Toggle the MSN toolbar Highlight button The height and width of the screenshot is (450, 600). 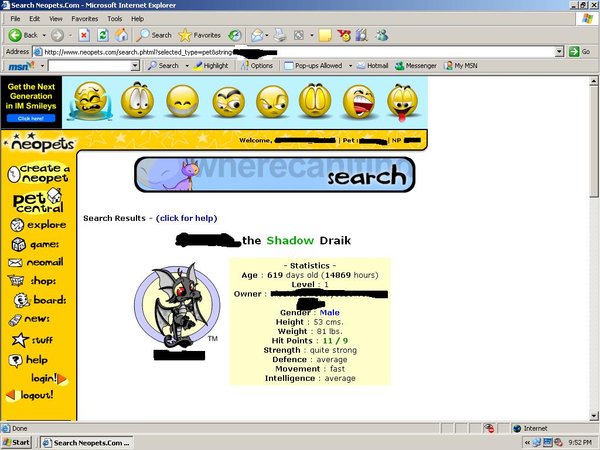(210, 65)
